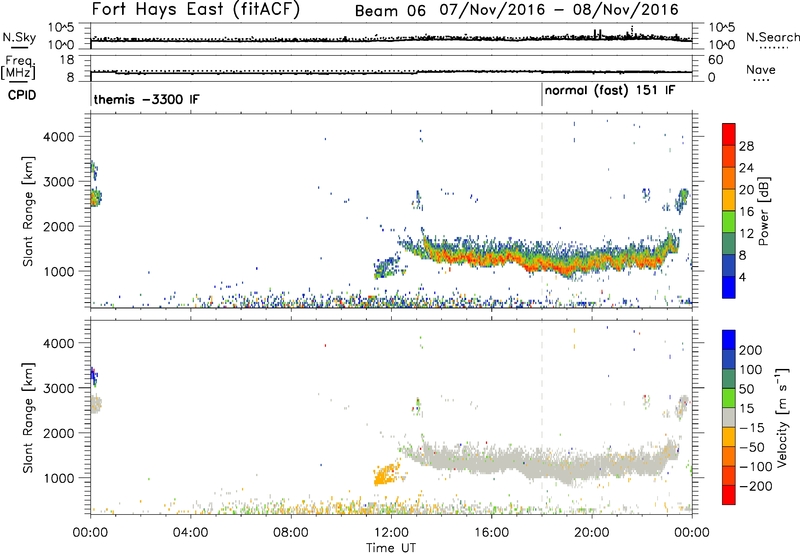Click the 'Freq. [MHz]' label

(18, 68)
